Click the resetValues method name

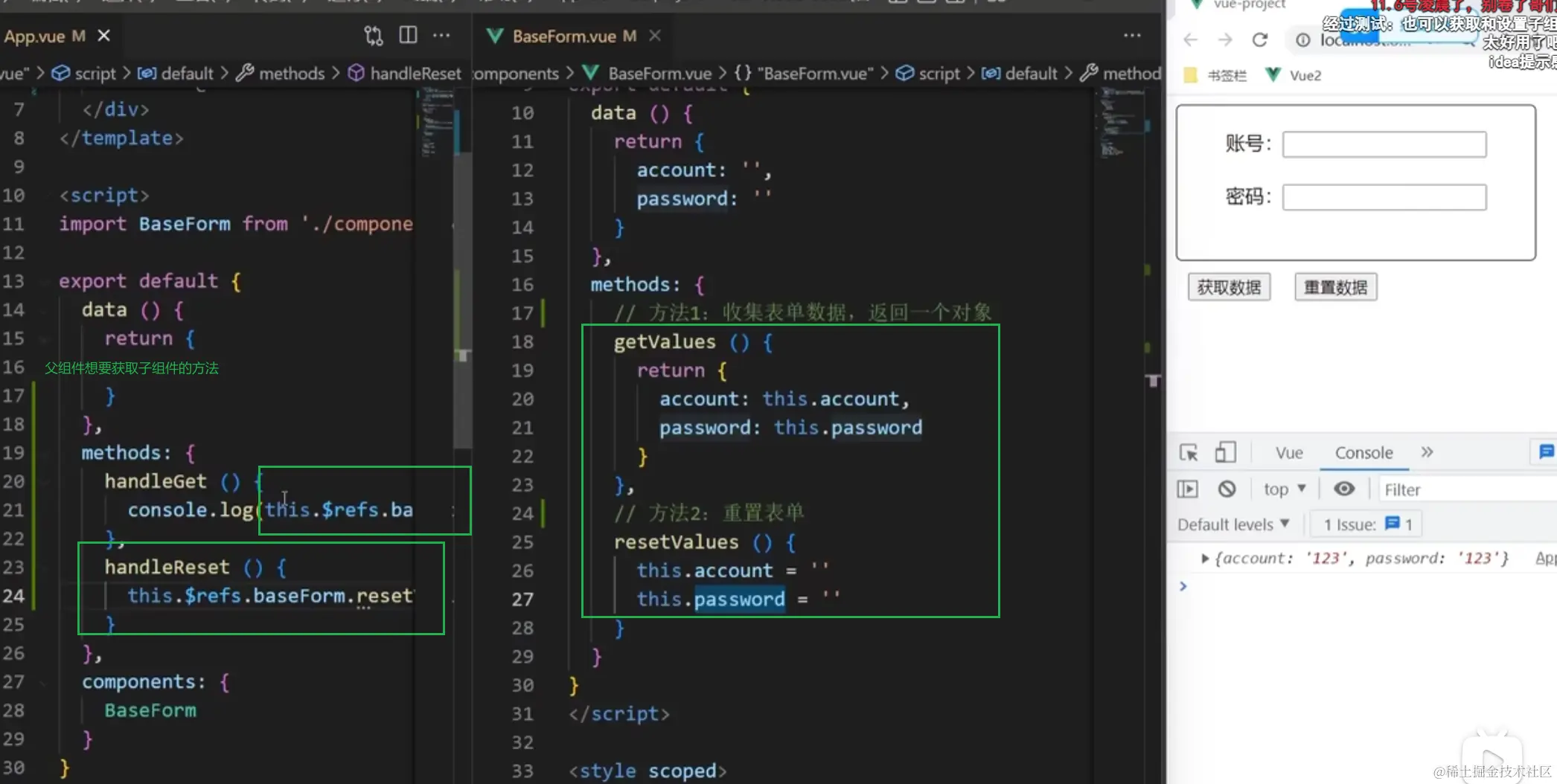676,542
